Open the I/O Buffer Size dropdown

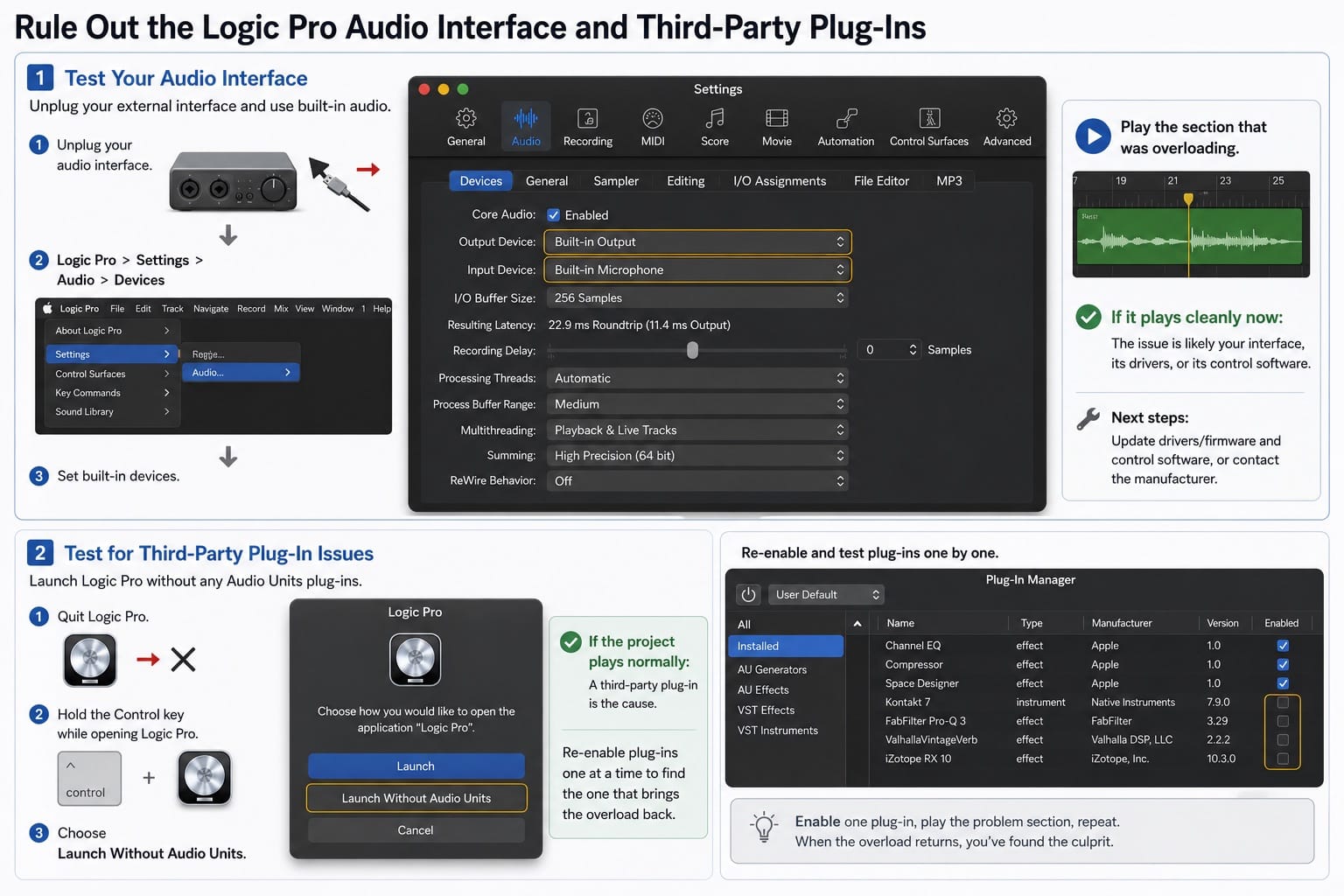pyautogui.click(x=697, y=298)
